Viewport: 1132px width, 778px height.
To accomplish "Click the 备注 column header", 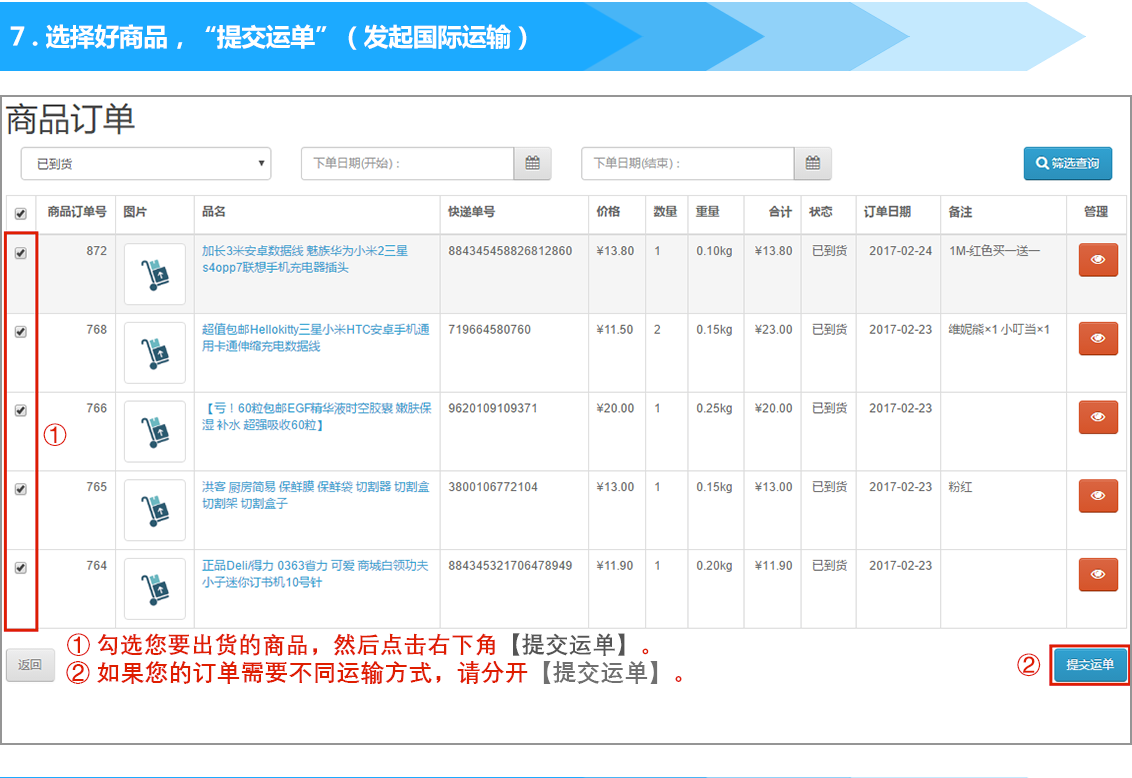I will (960, 211).
